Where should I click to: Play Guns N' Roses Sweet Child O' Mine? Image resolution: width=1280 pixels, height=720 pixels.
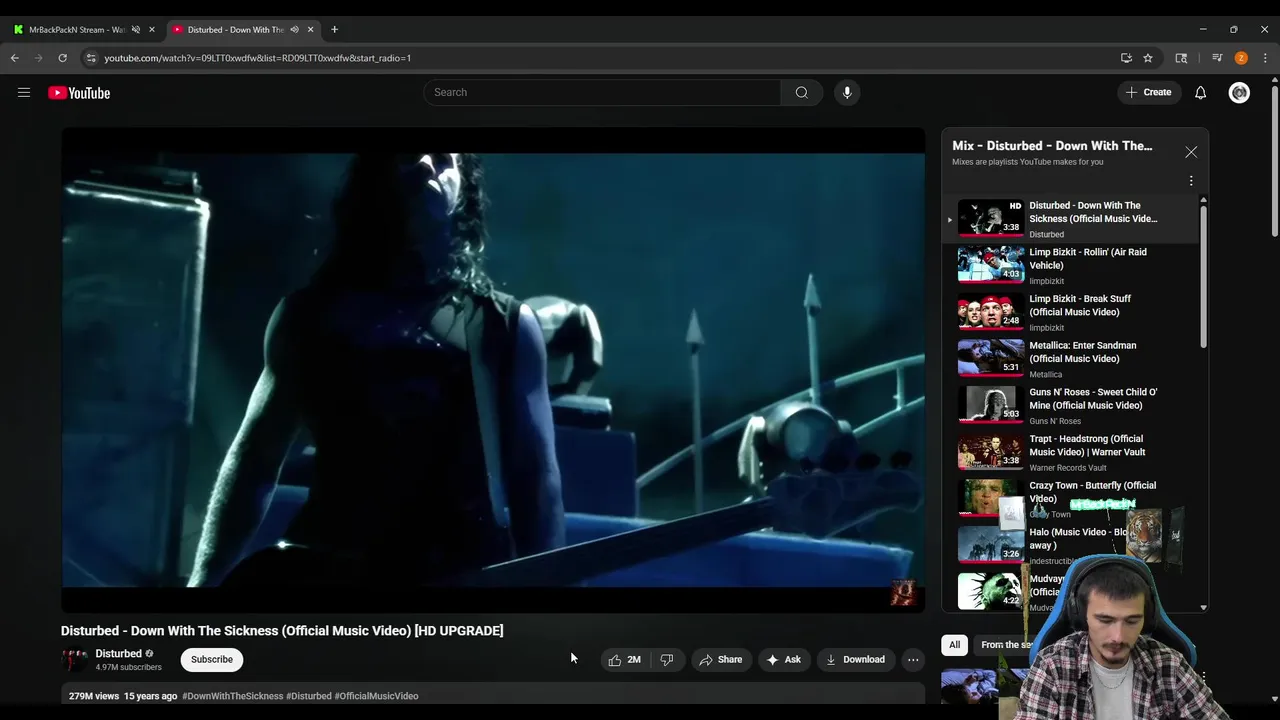[x=1072, y=405]
